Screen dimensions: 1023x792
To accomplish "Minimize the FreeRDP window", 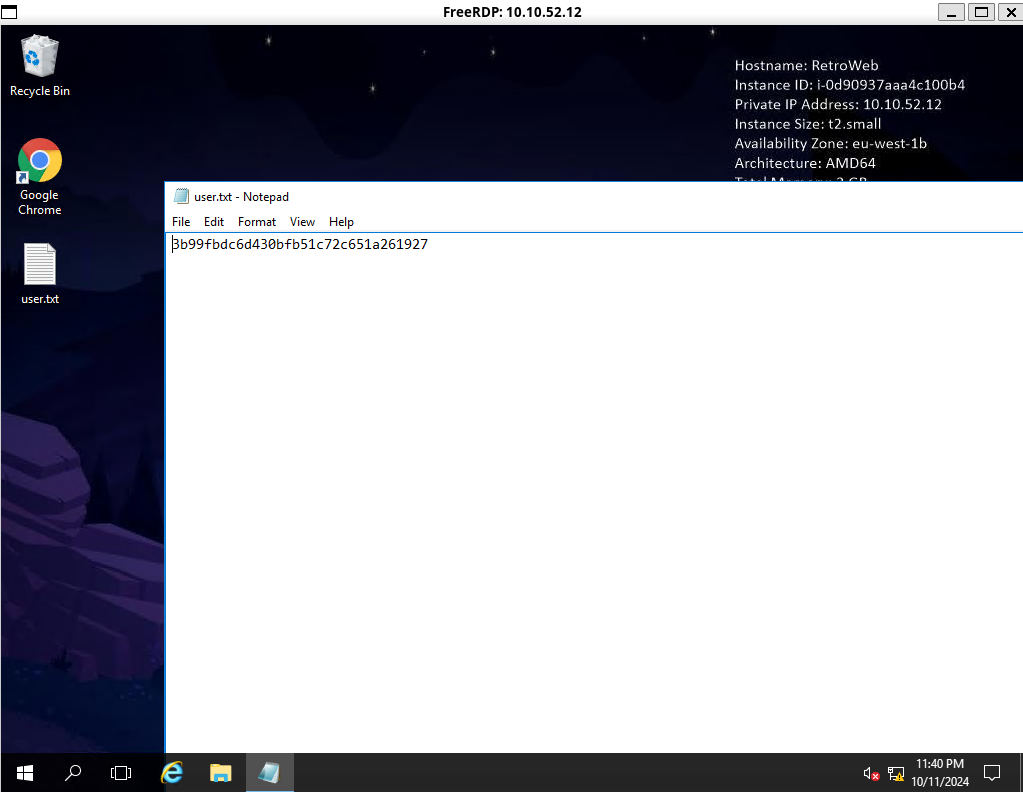I will point(951,12).
